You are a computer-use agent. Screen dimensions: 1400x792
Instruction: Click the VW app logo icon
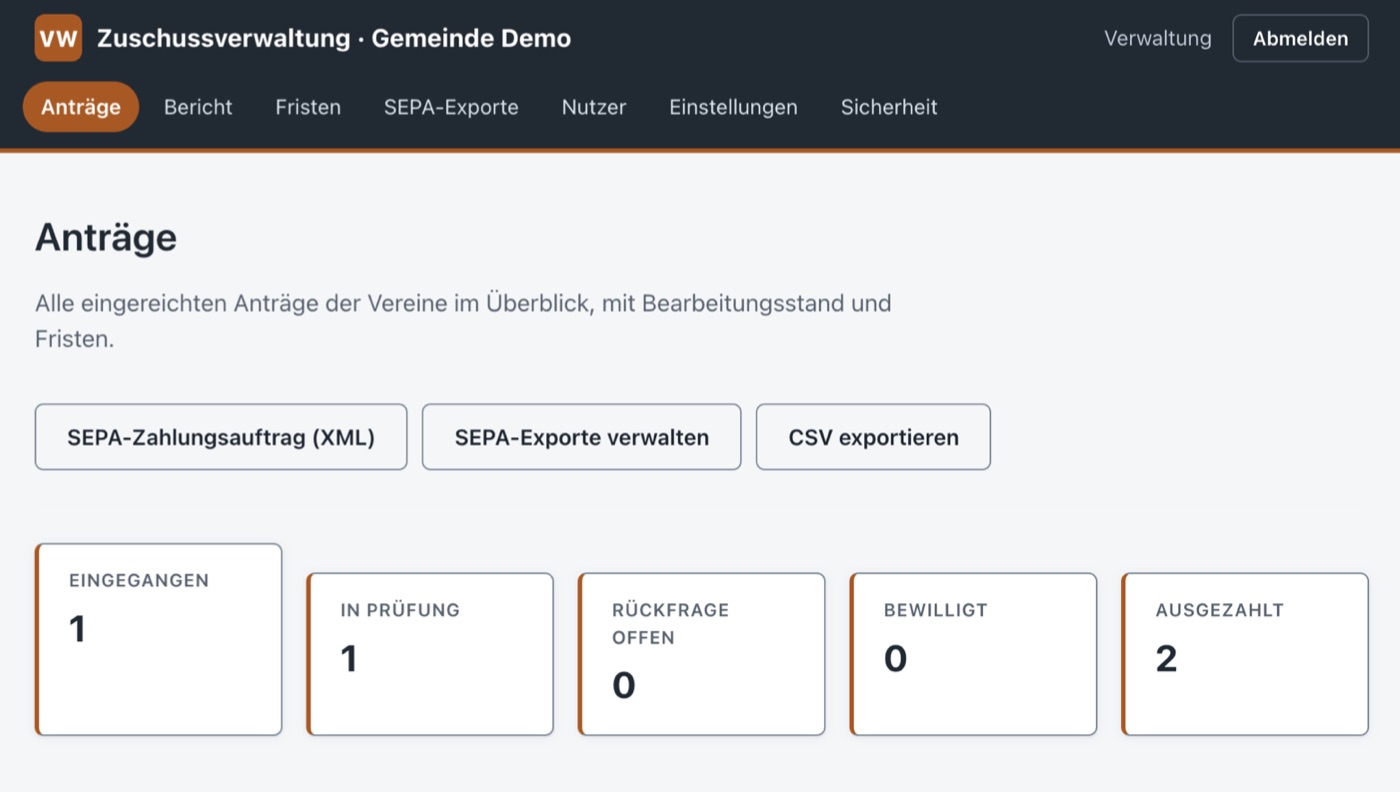tap(58, 39)
